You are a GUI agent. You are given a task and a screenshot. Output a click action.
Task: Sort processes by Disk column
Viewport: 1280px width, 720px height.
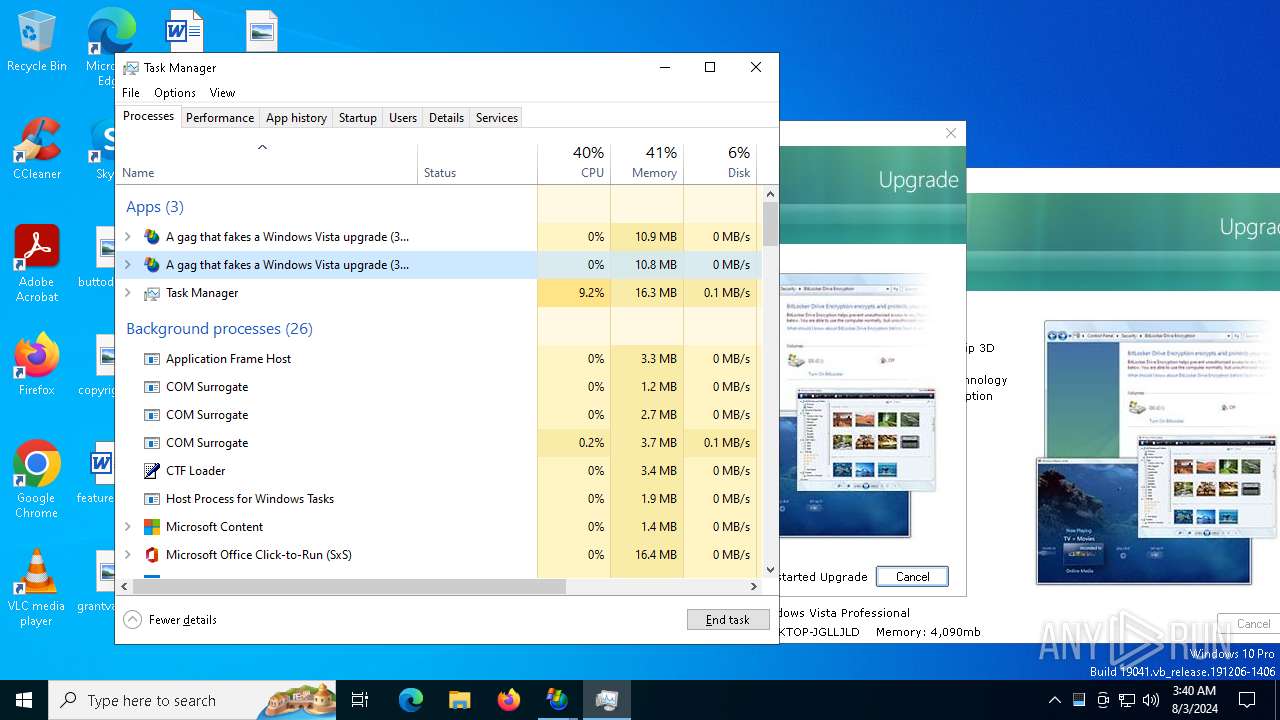coord(720,165)
